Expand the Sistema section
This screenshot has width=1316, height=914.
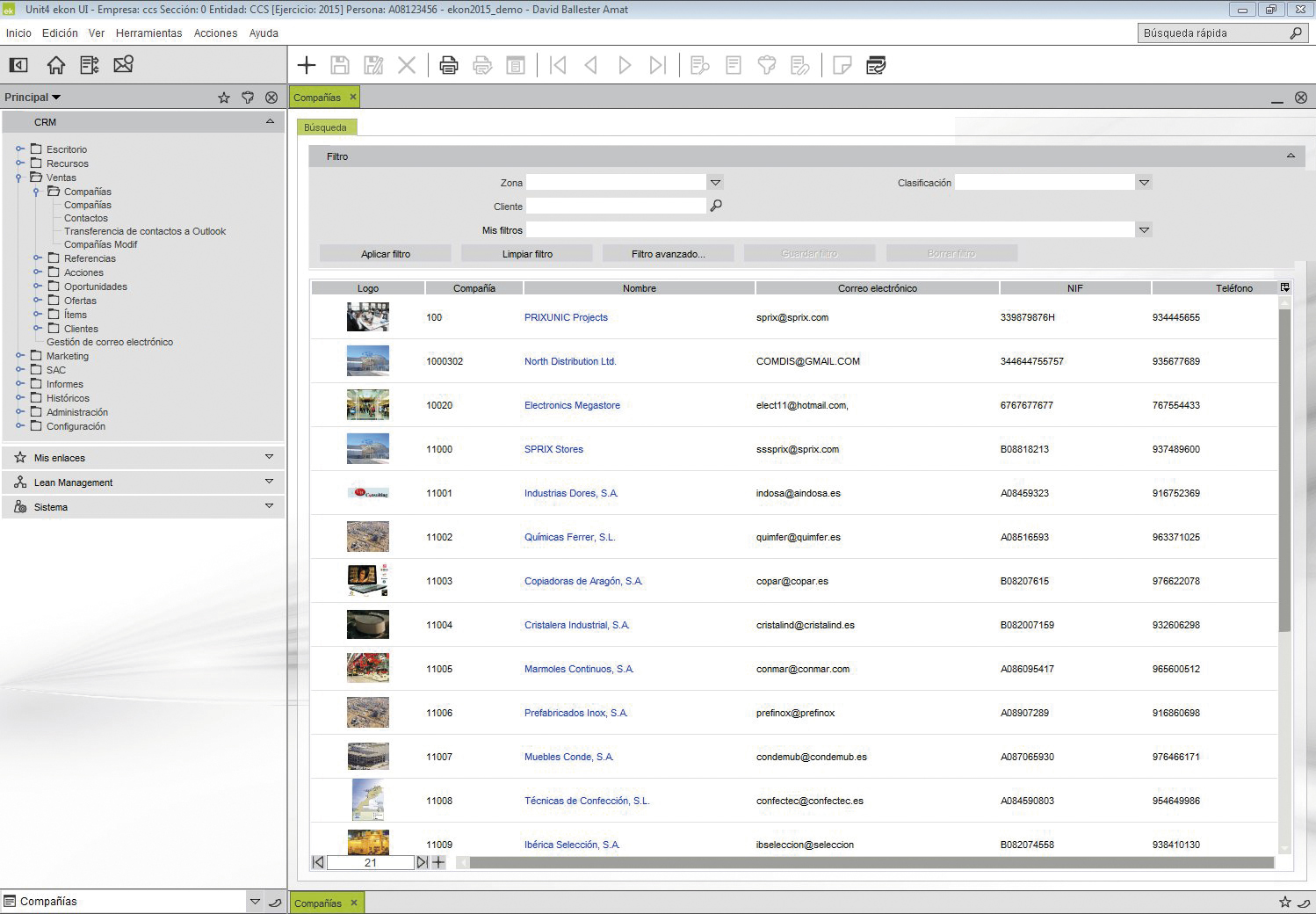(x=270, y=506)
